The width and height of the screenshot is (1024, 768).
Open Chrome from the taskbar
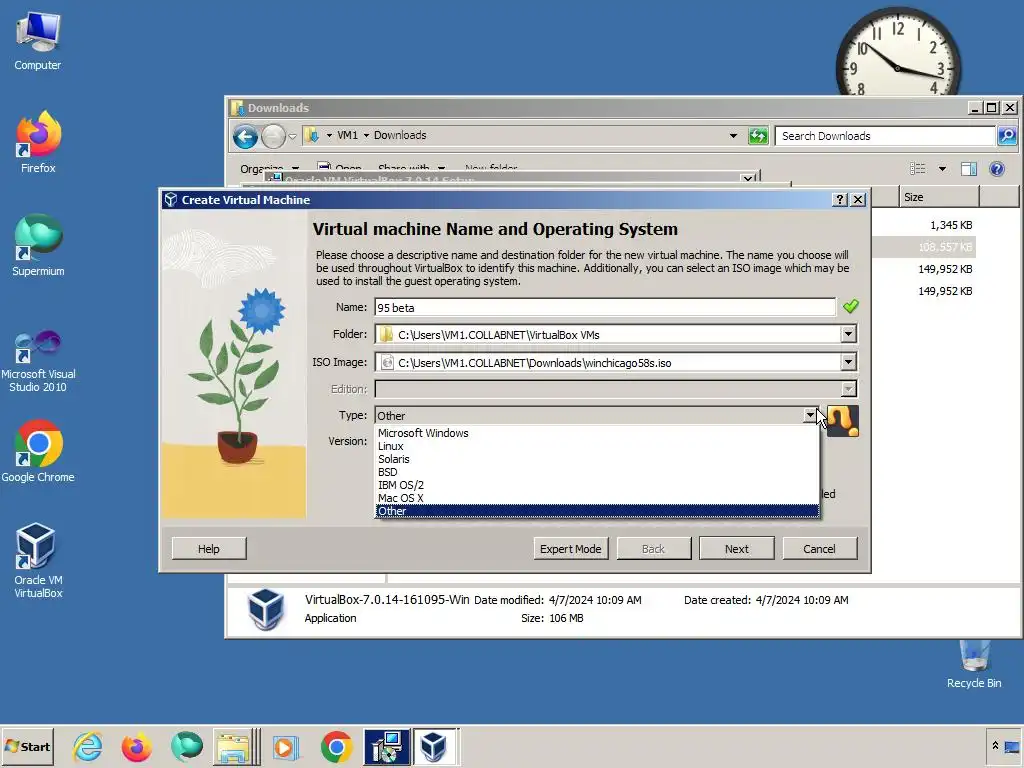[x=336, y=746]
